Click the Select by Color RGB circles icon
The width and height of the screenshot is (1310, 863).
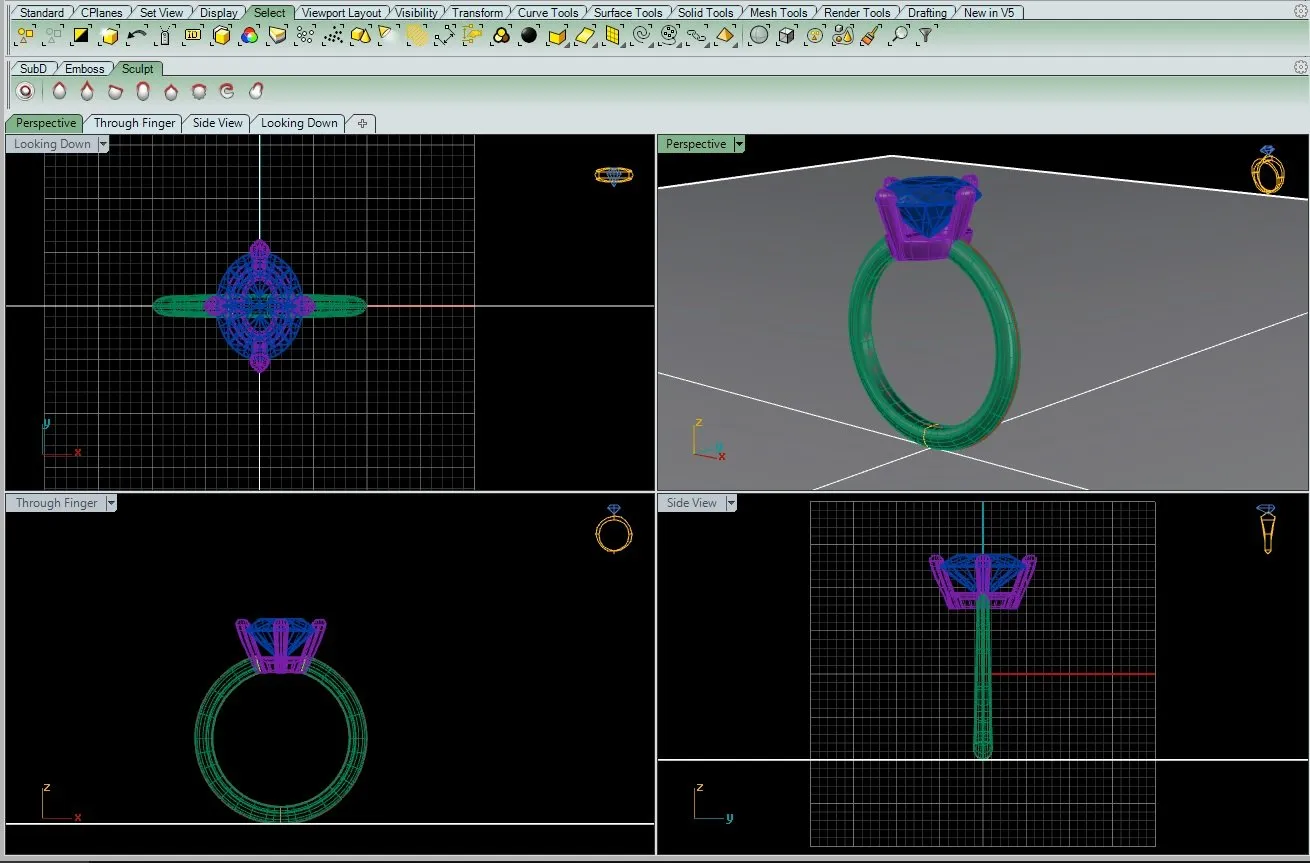[249, 35]
